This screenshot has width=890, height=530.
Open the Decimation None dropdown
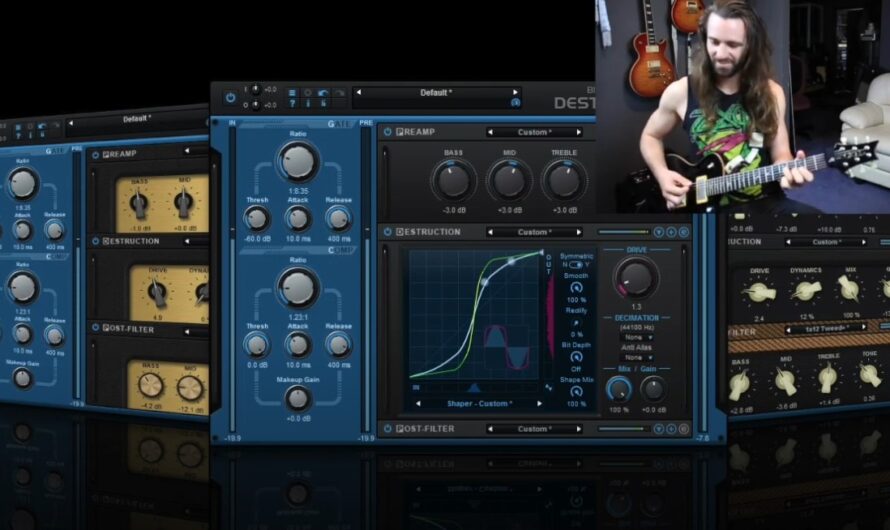click(x=636, y=337)
